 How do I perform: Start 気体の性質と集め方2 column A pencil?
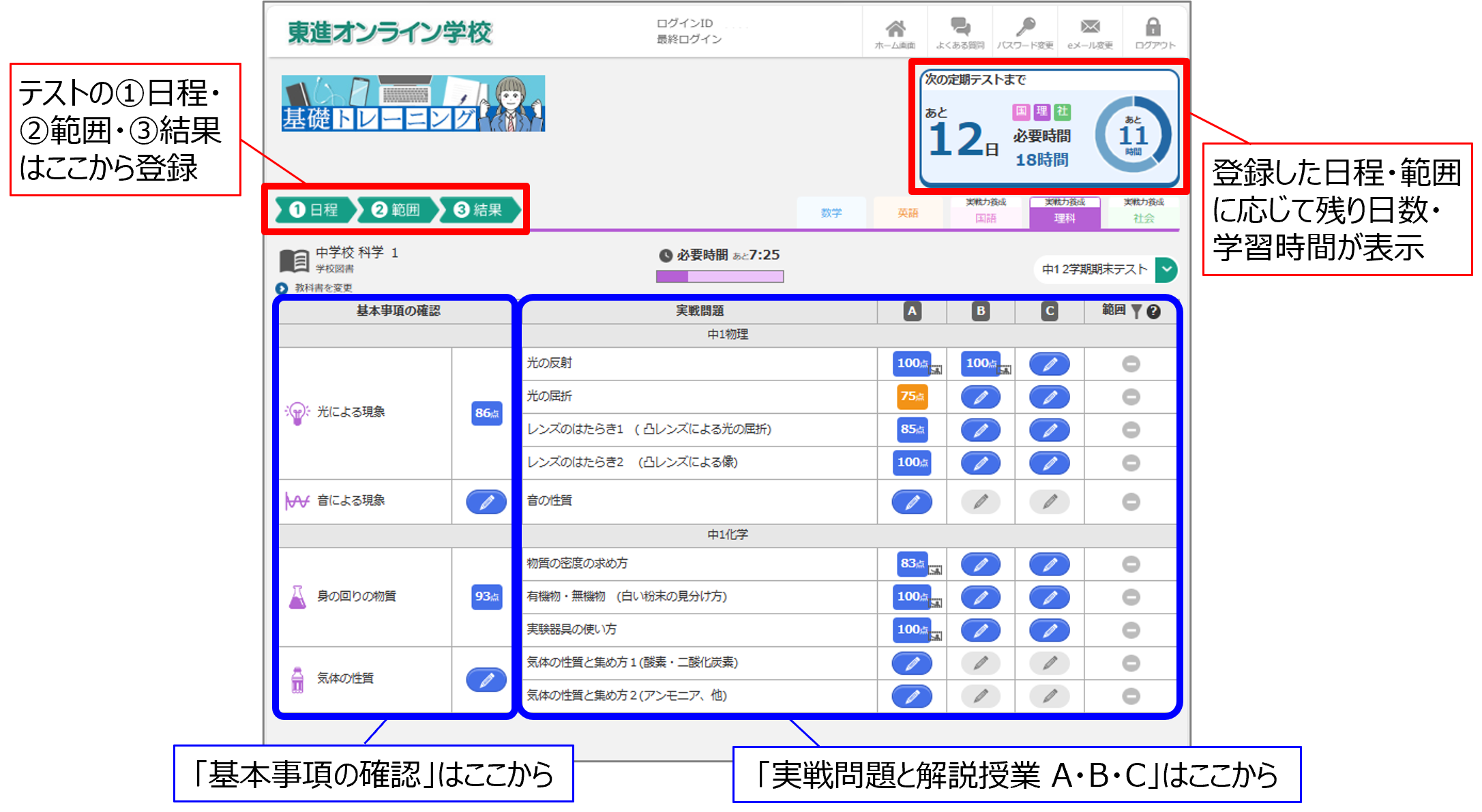[912, 696]
